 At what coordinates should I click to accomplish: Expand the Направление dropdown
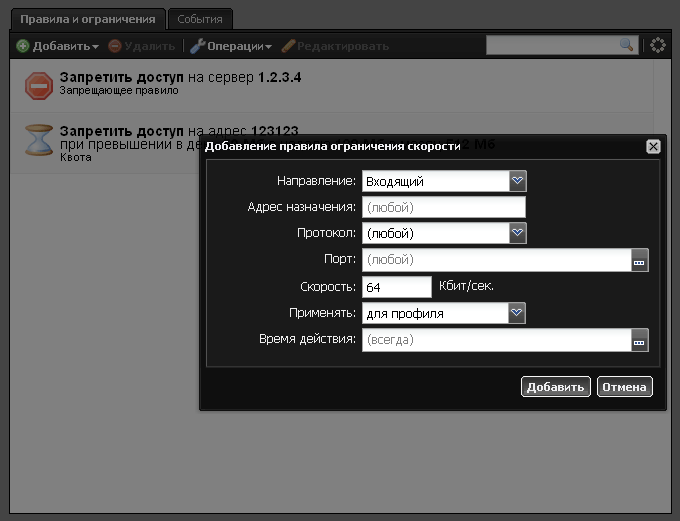[x=517, y=181]
